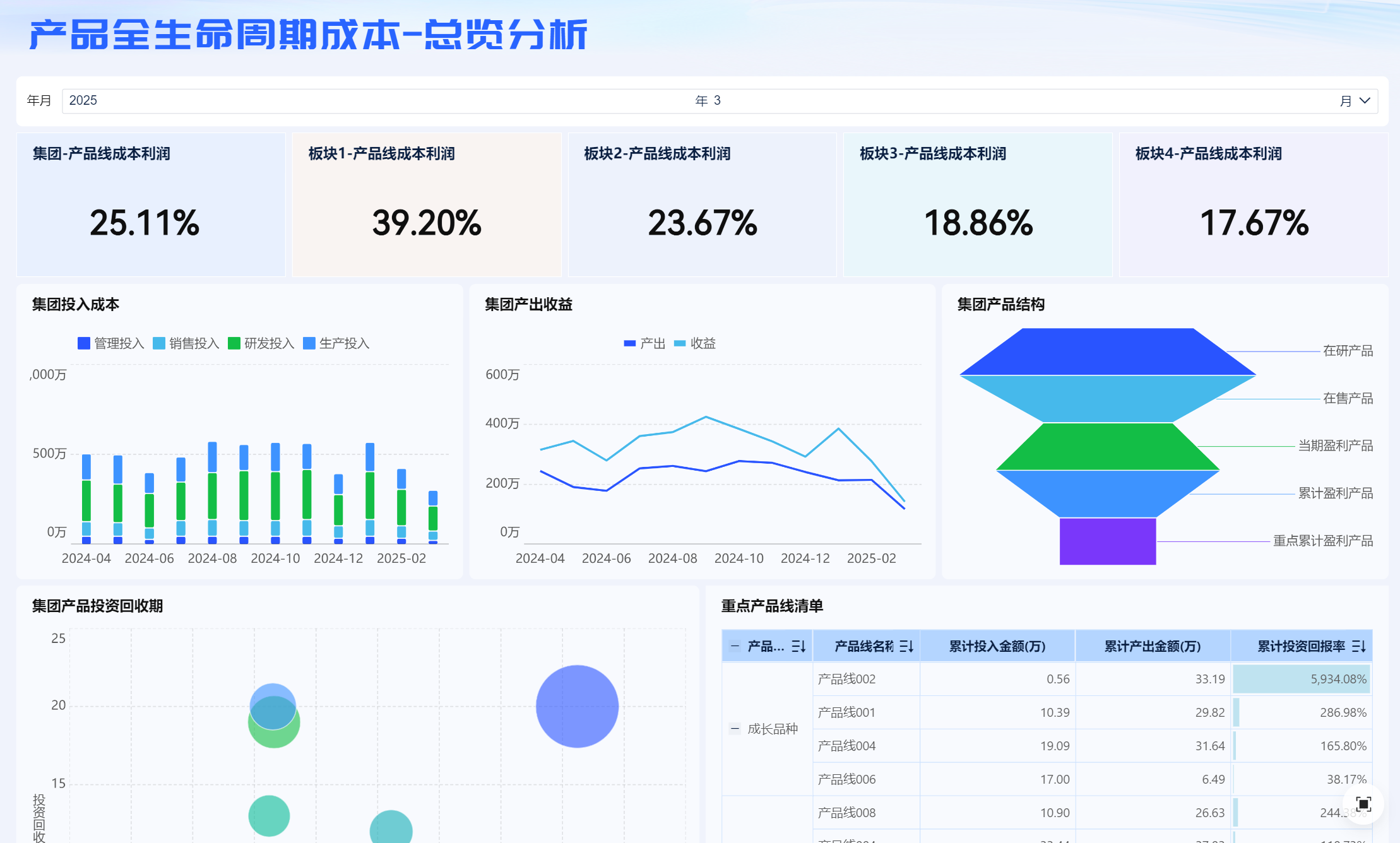Click the 165.80% return rate cell
Screen dimensions: 1400x843
(x=1302, y=746)
